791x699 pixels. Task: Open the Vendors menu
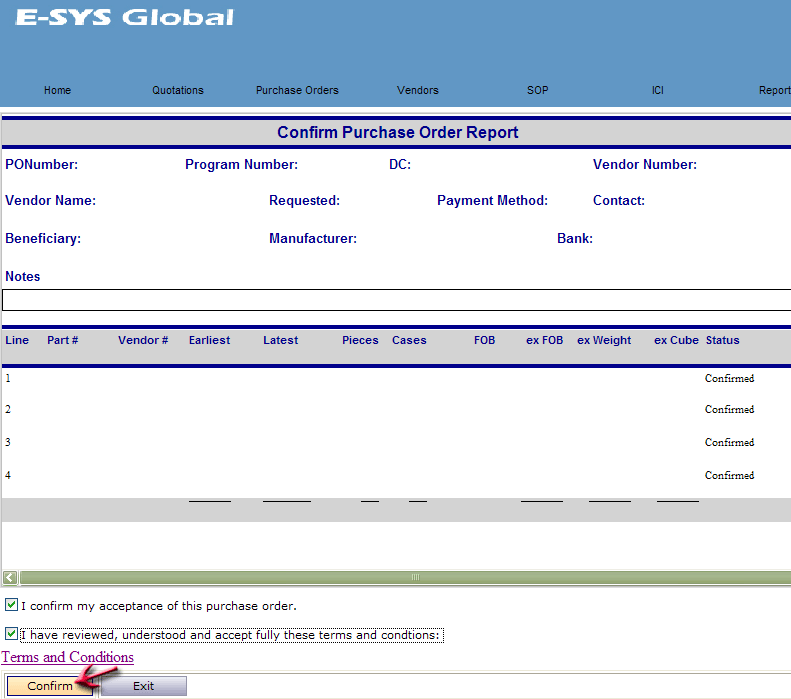pos(418,90)
